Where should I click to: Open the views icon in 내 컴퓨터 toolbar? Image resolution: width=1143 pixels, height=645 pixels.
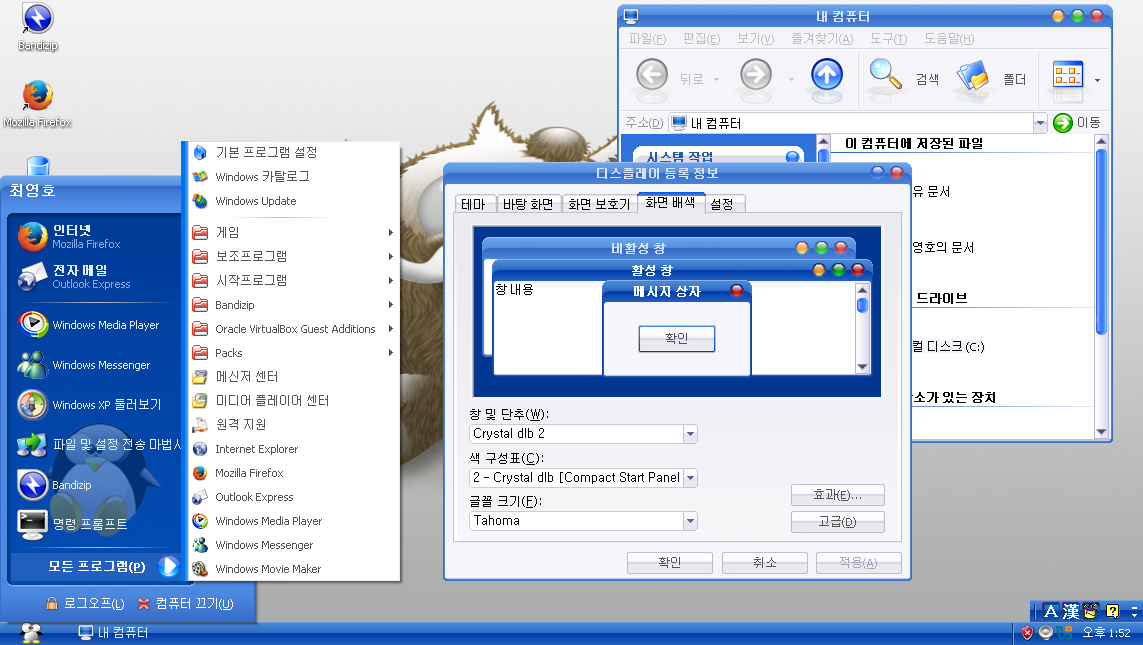pos(1068,76)
